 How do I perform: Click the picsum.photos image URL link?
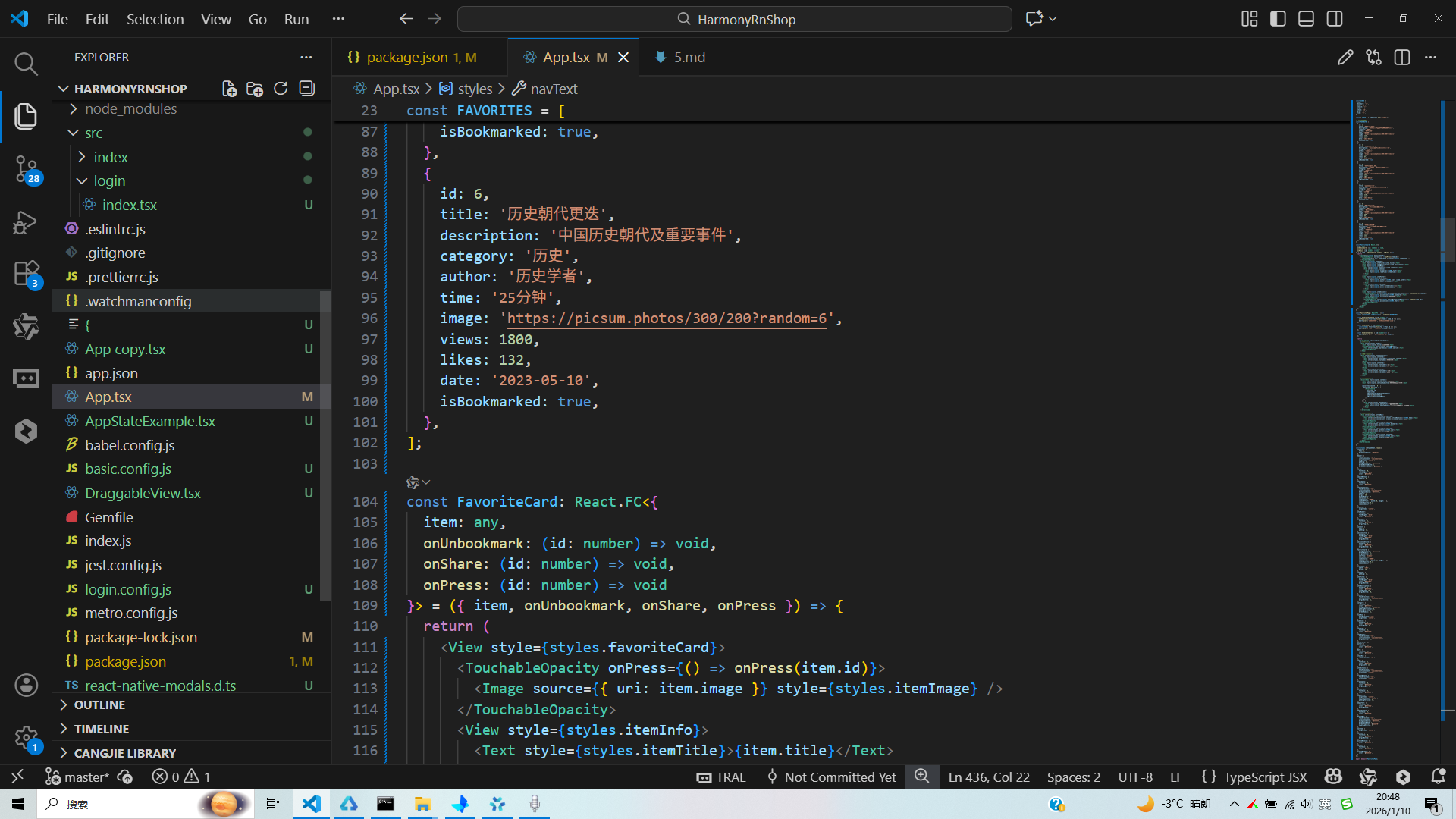click(x=666, y=318)
